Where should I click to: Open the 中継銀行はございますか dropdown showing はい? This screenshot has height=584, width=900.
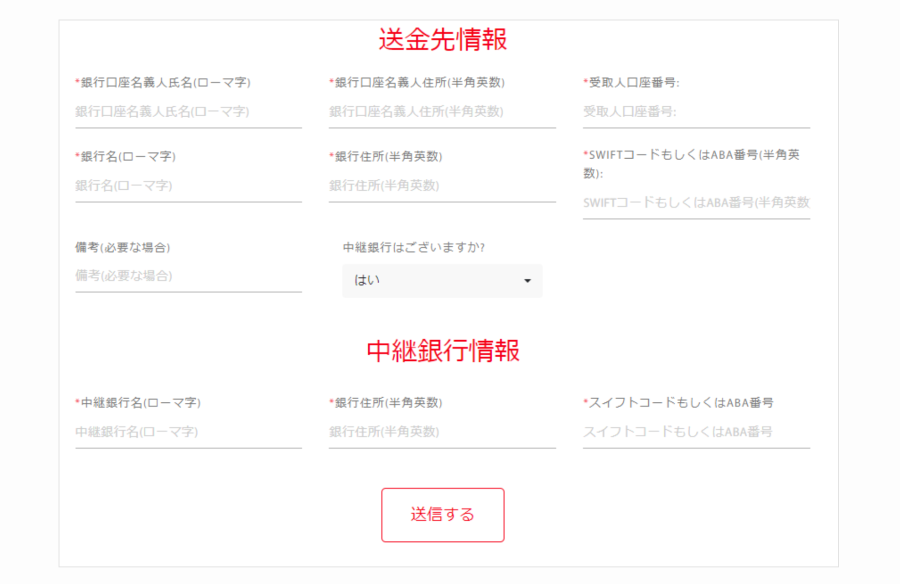(x=442, y=281)
